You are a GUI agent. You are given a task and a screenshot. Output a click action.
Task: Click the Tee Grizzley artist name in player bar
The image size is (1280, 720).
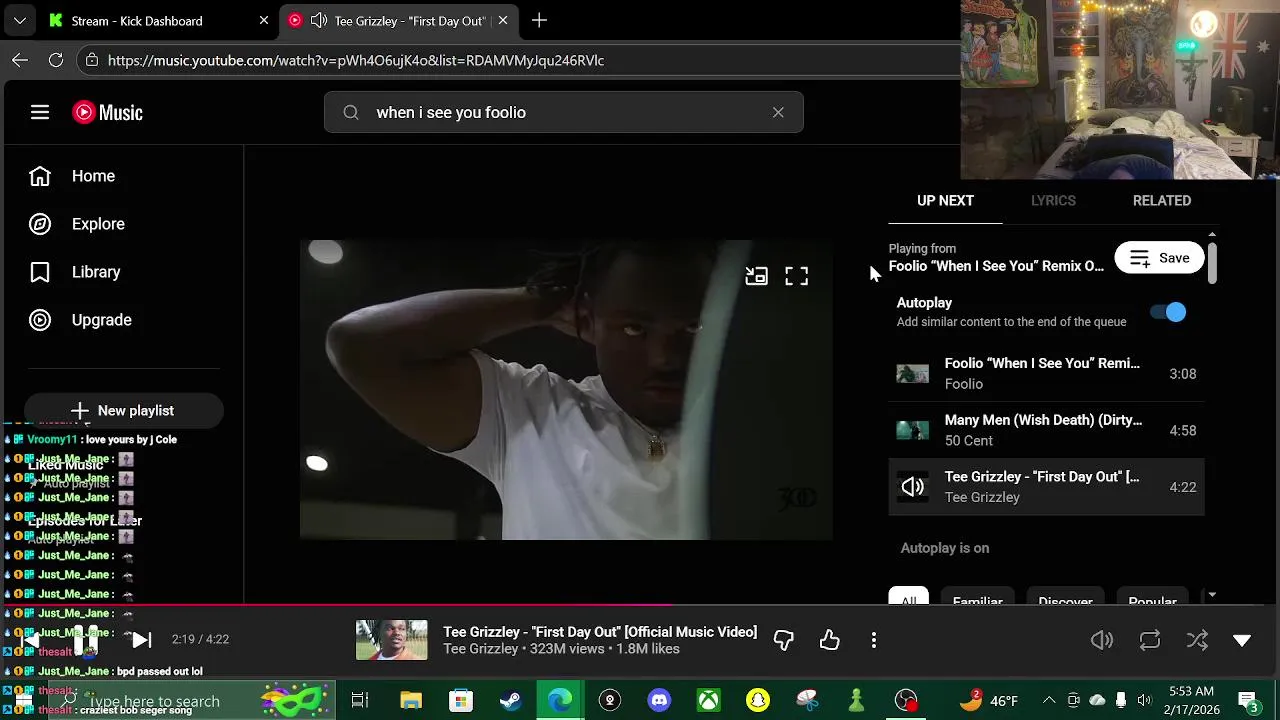pos(481,649)
